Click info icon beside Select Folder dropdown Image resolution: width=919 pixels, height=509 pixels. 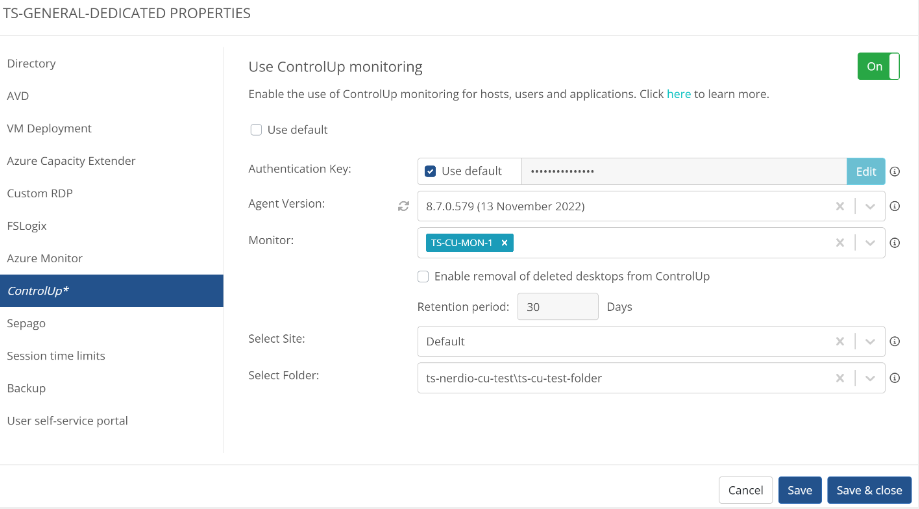pos(895,378)
